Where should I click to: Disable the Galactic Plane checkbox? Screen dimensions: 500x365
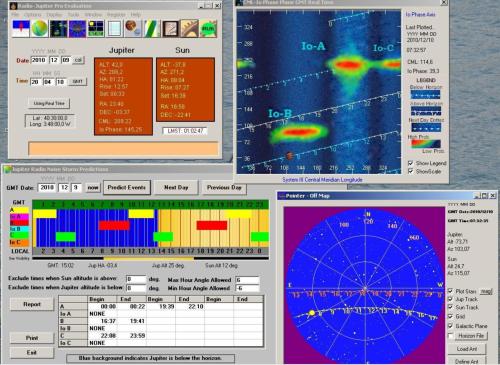click(450, 325)
